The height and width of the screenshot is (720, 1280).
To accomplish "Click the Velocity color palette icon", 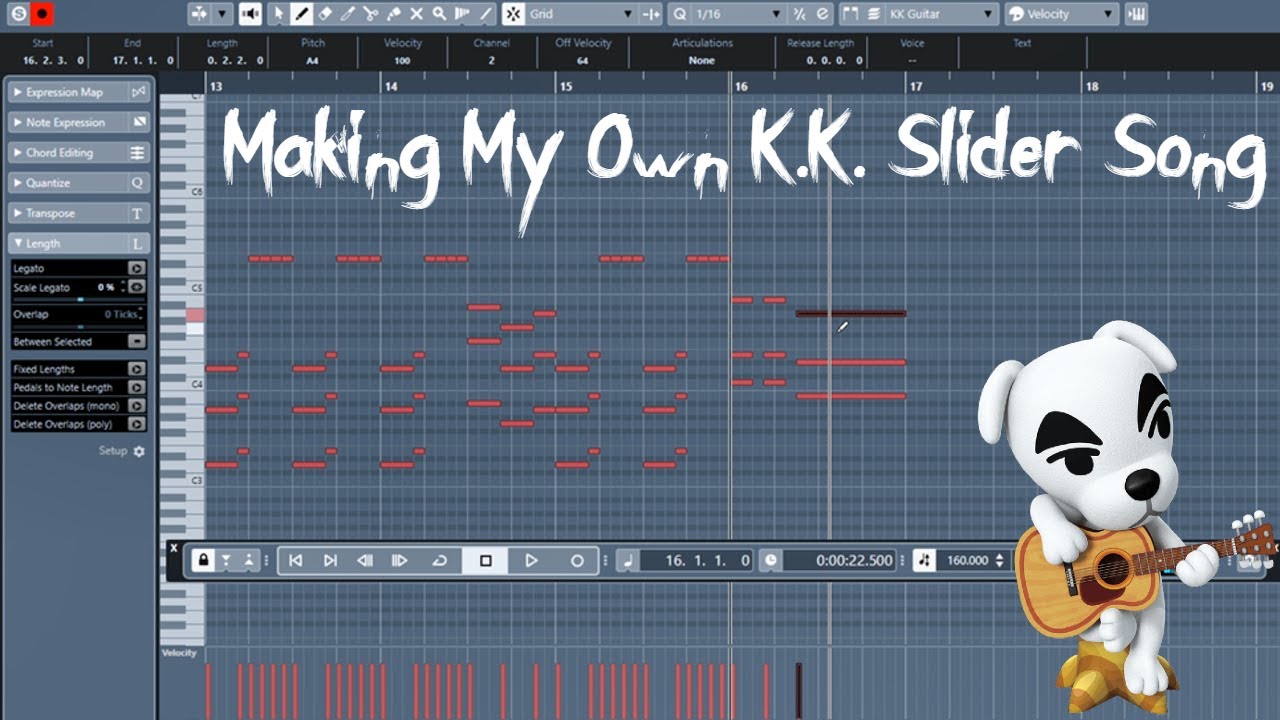I will tap(1015, 14).
